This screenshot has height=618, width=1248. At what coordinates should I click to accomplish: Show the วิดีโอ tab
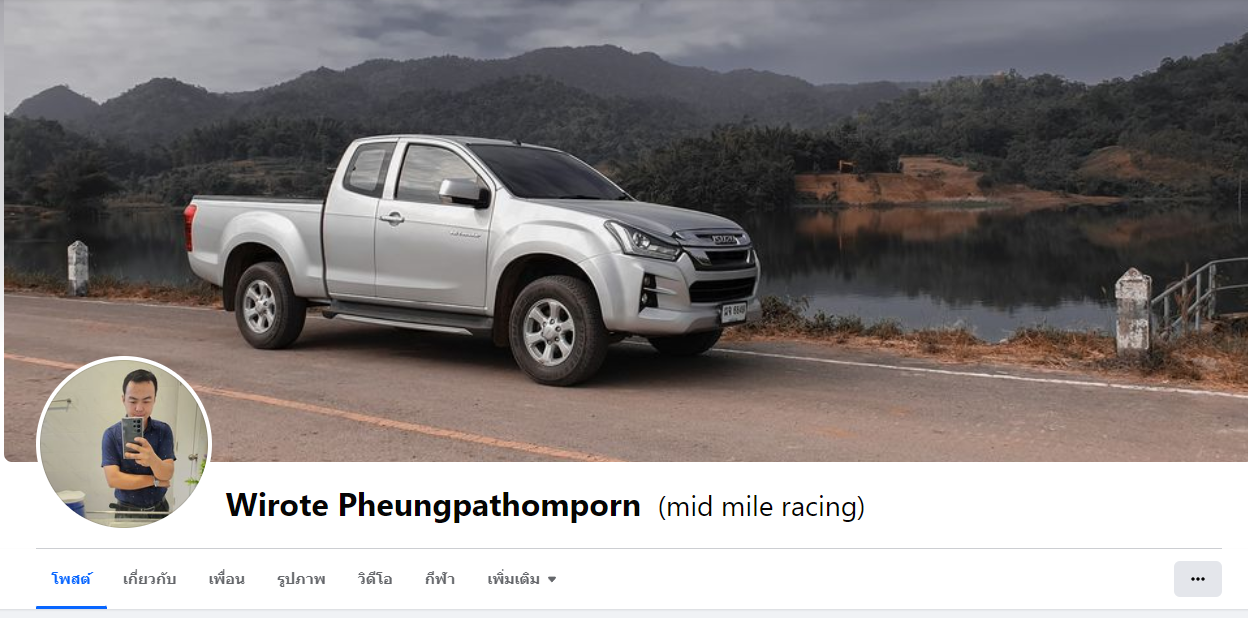[x=374, y=579]
